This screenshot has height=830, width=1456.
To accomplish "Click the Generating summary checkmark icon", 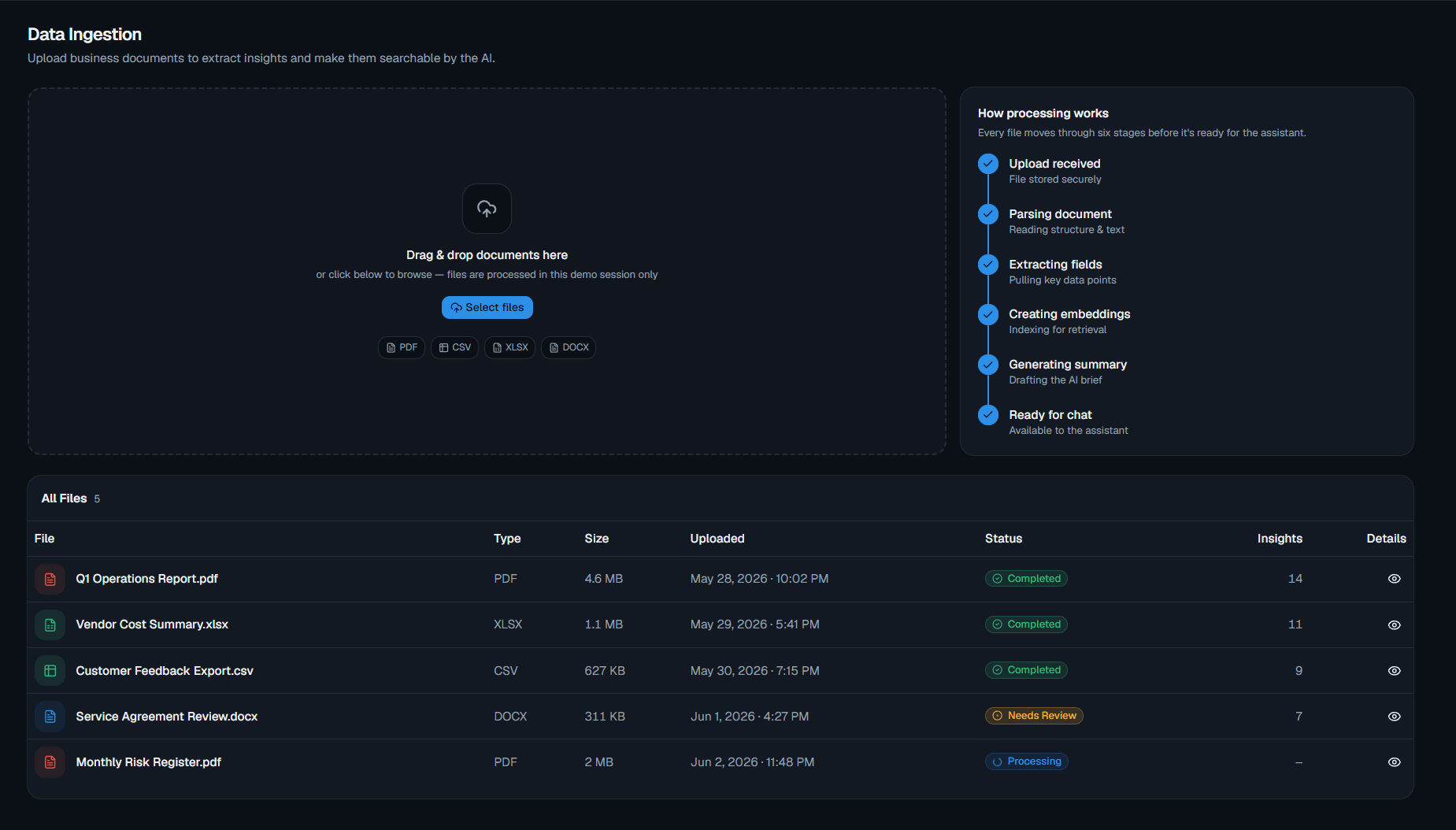I will 988,365.
